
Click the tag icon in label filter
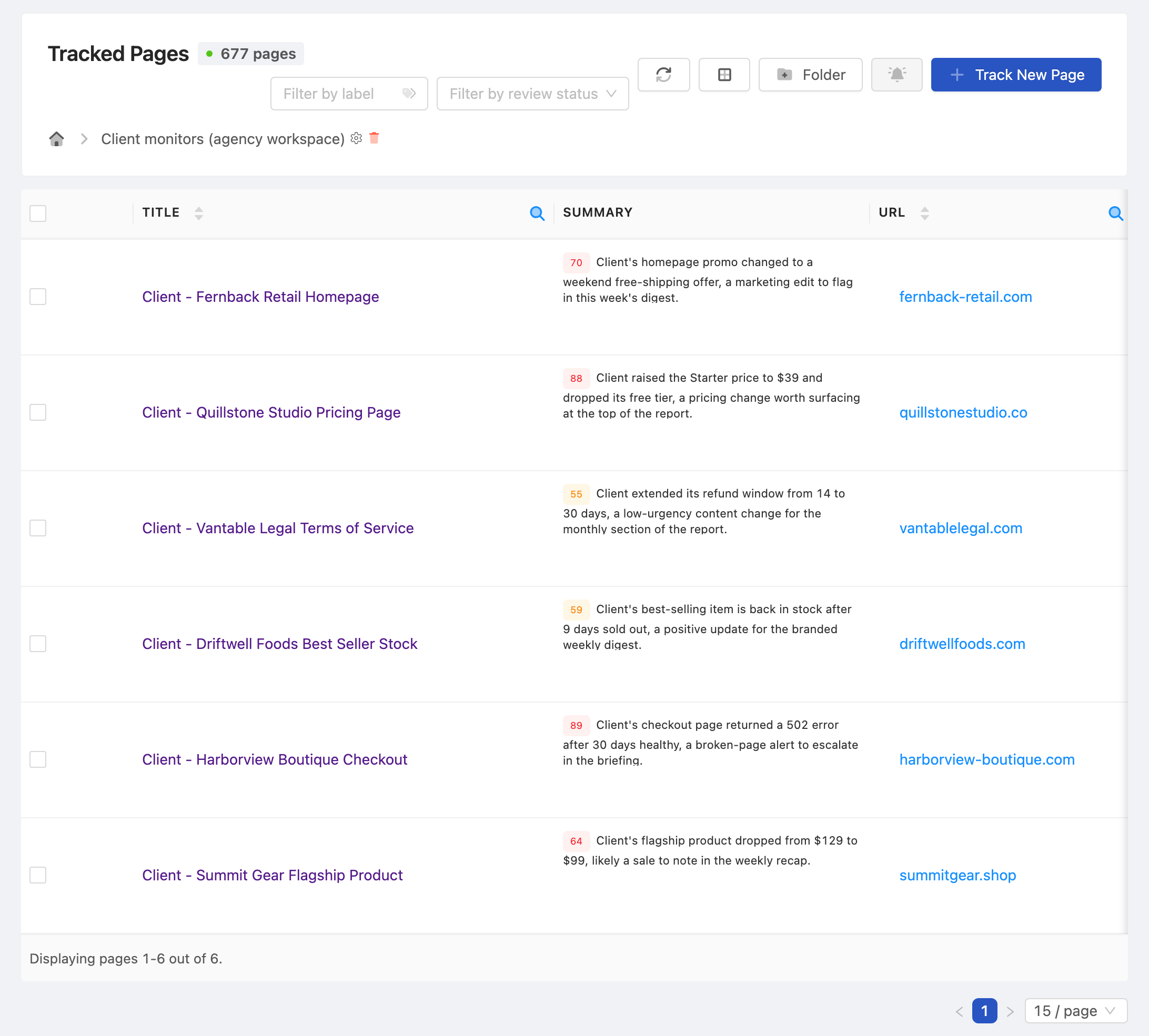click(x=409, y=94)
